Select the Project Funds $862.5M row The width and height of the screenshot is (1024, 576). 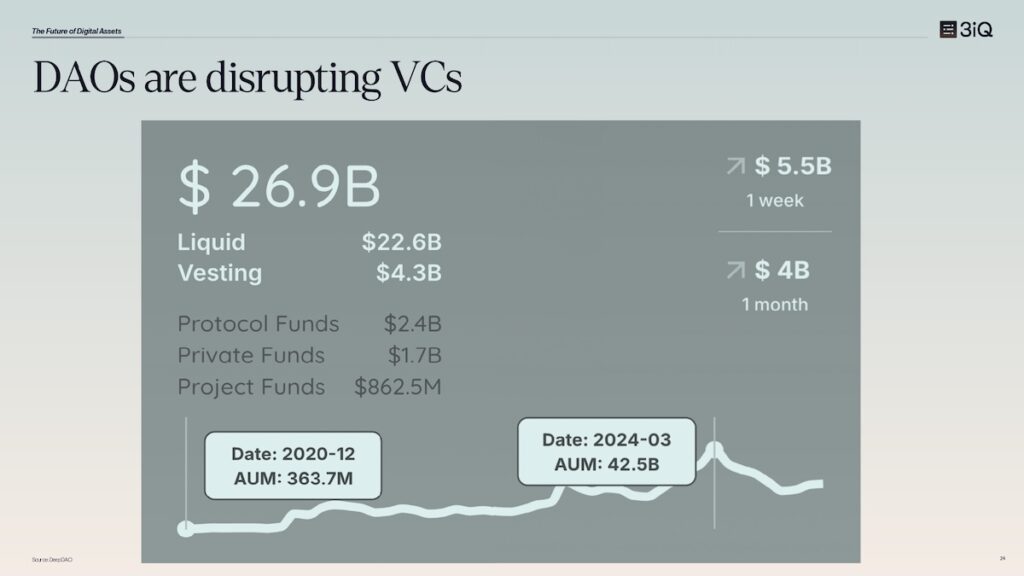pos(310,387)
